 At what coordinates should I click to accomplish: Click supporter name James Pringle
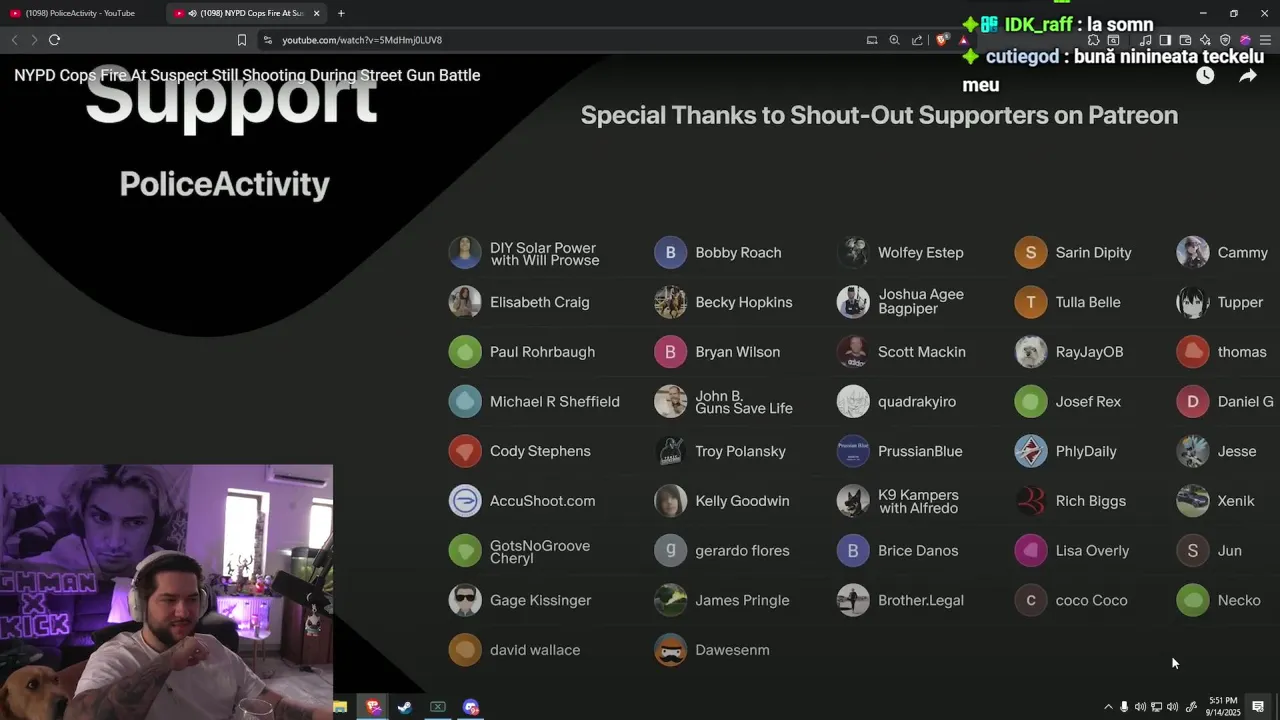tap(742, 600)
